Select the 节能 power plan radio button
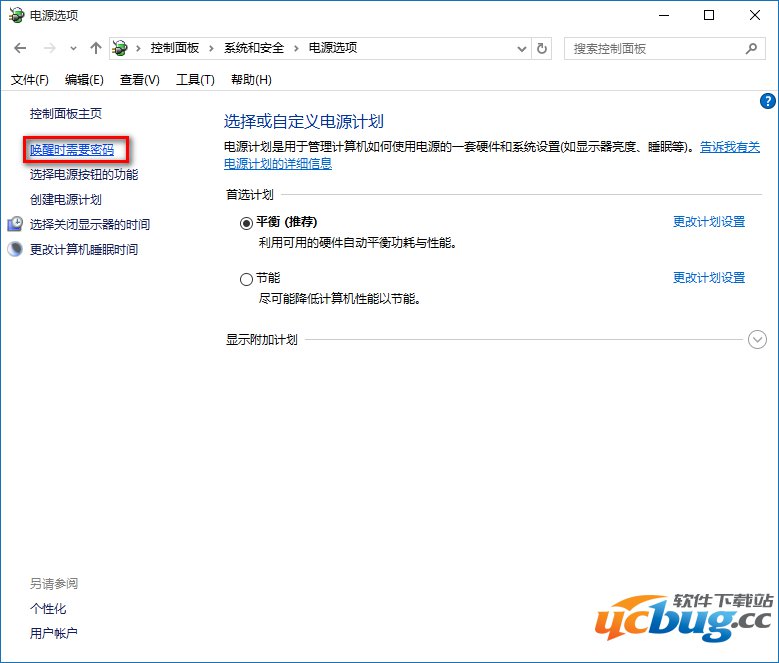This screenshot has width=779, height=663. click(x=247, y=279)
